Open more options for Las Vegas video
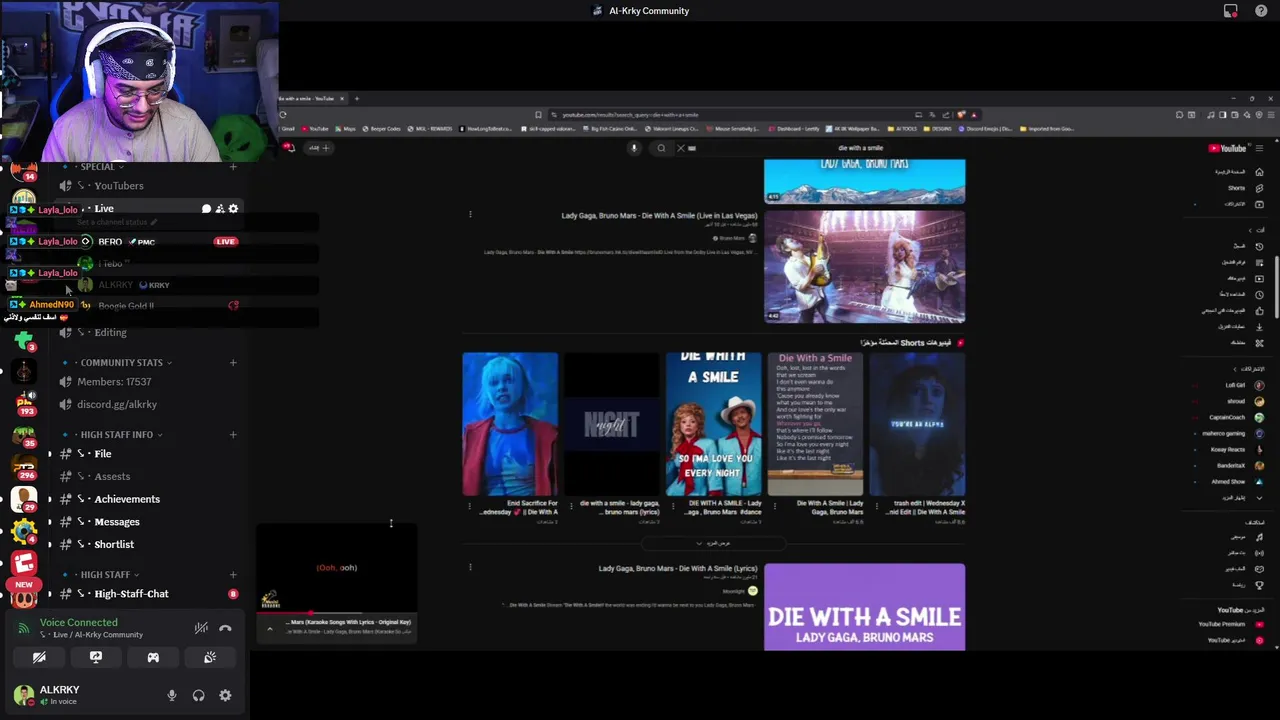1280x720 pixels. [470, 214]
